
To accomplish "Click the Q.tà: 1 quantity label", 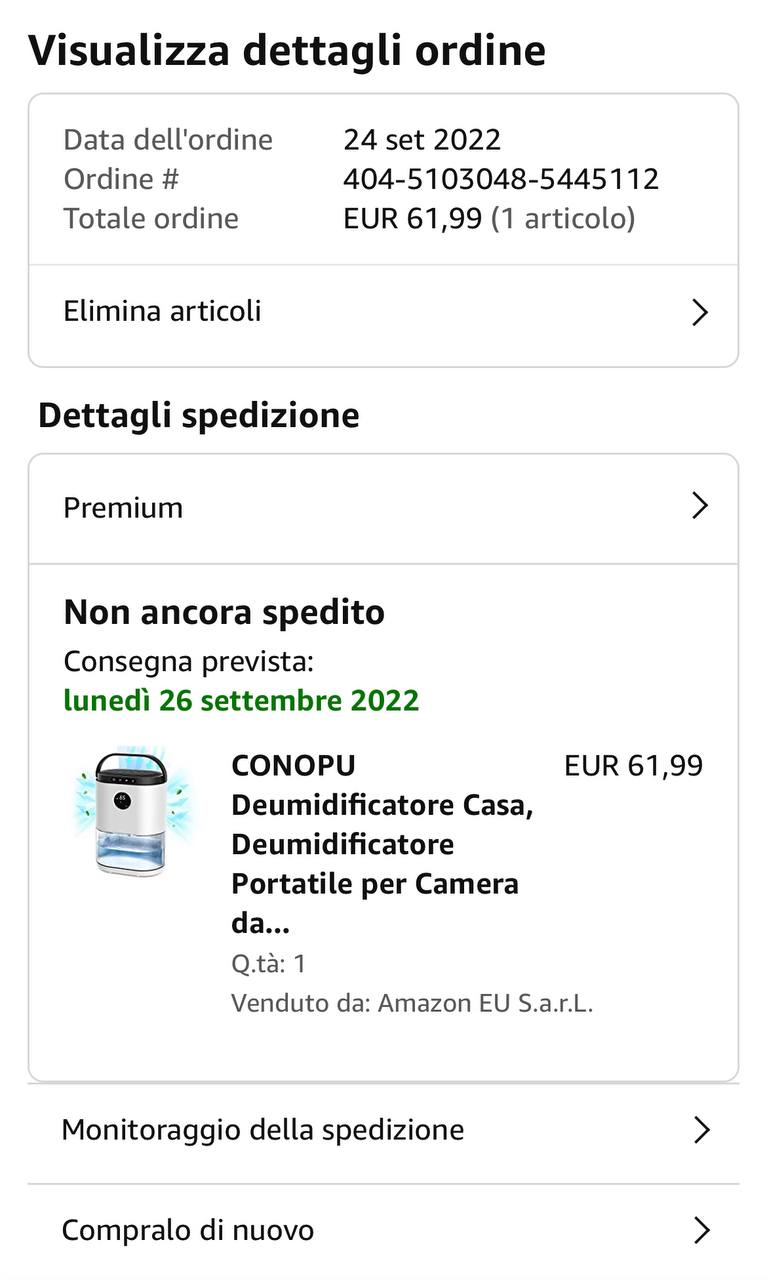I will [268, 964].
